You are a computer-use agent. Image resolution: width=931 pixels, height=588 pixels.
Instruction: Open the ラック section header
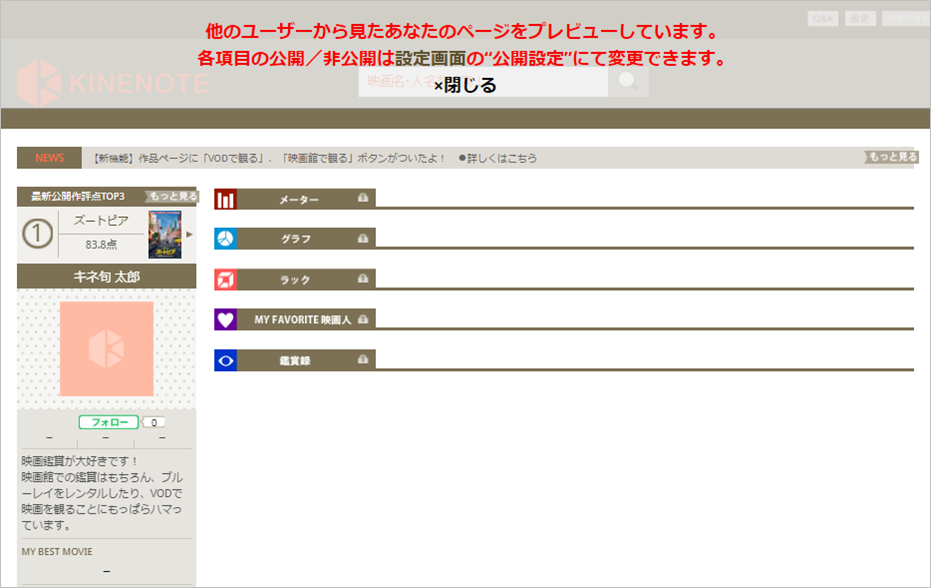(295, 279)
